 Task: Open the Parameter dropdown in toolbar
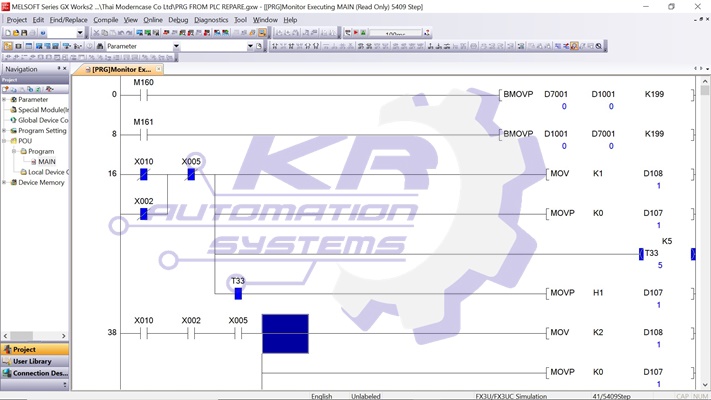(176, 46)
